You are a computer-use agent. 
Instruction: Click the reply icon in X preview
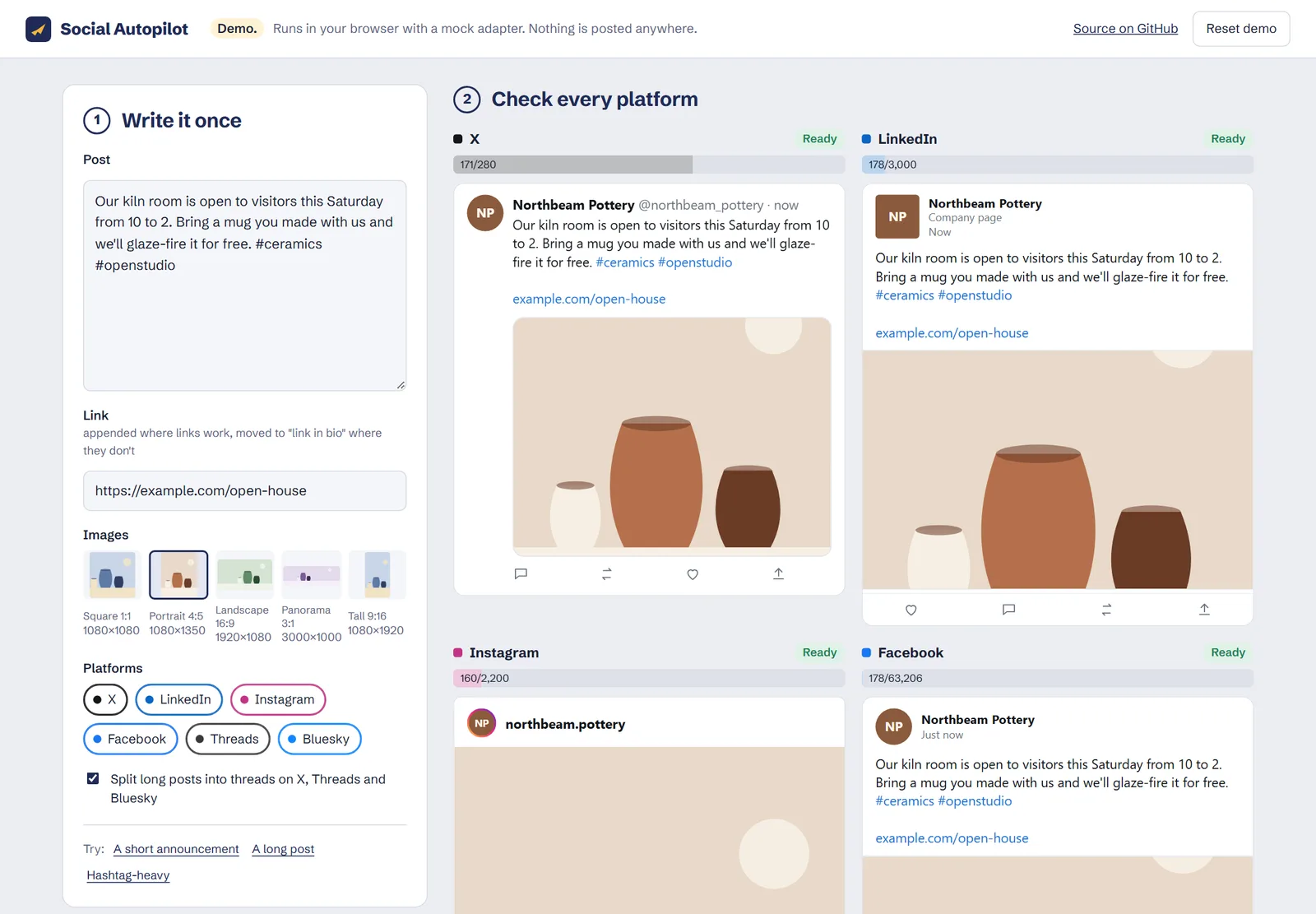click(521, 573)
